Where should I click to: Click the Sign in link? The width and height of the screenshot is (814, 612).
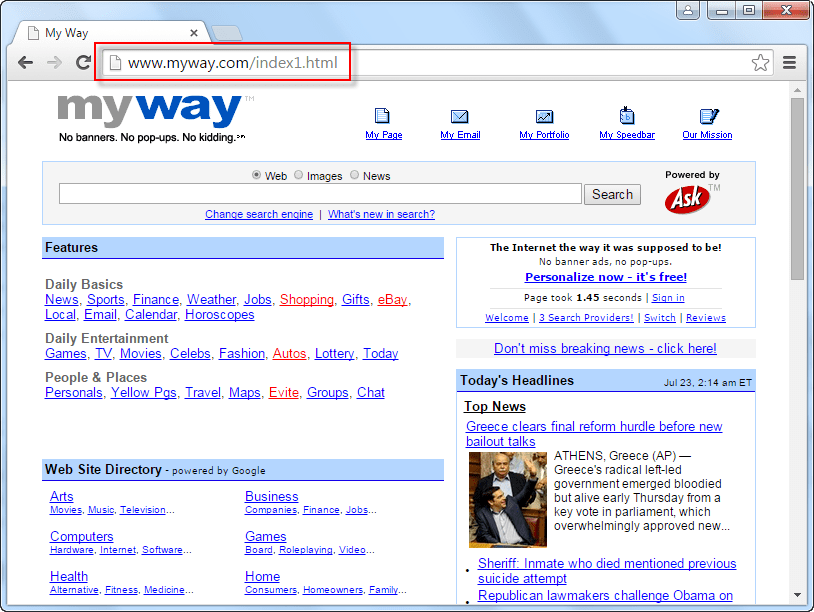668,298
